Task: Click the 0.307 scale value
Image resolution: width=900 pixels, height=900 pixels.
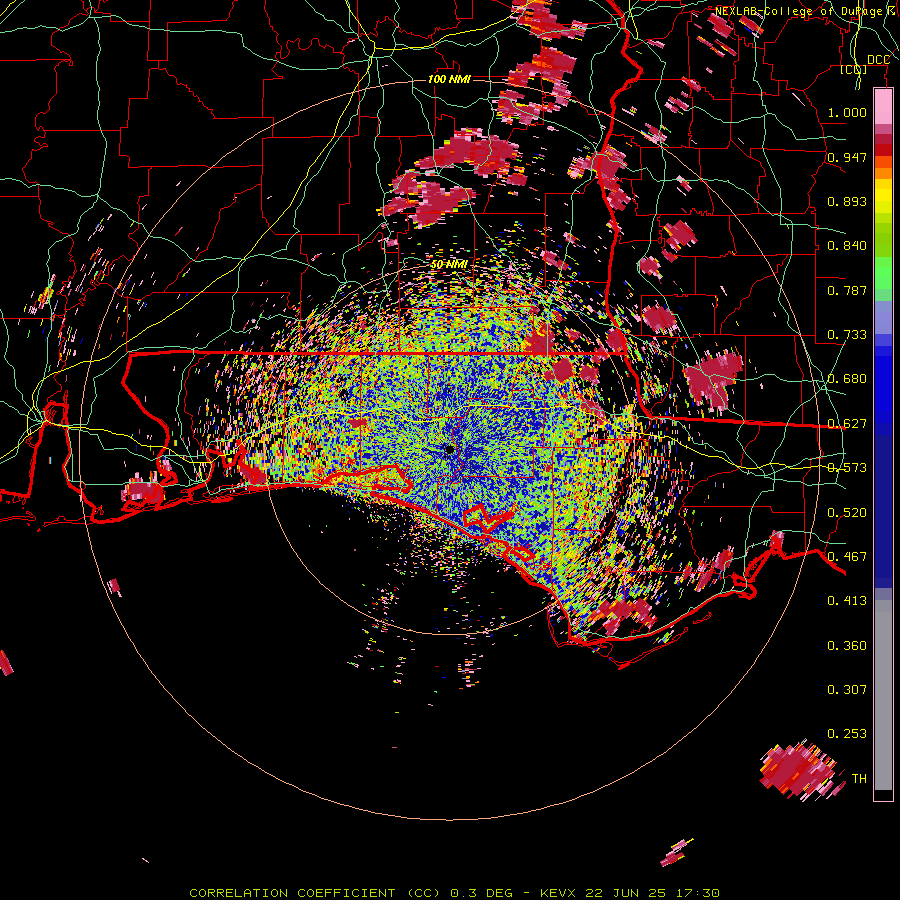Action: 847,690
